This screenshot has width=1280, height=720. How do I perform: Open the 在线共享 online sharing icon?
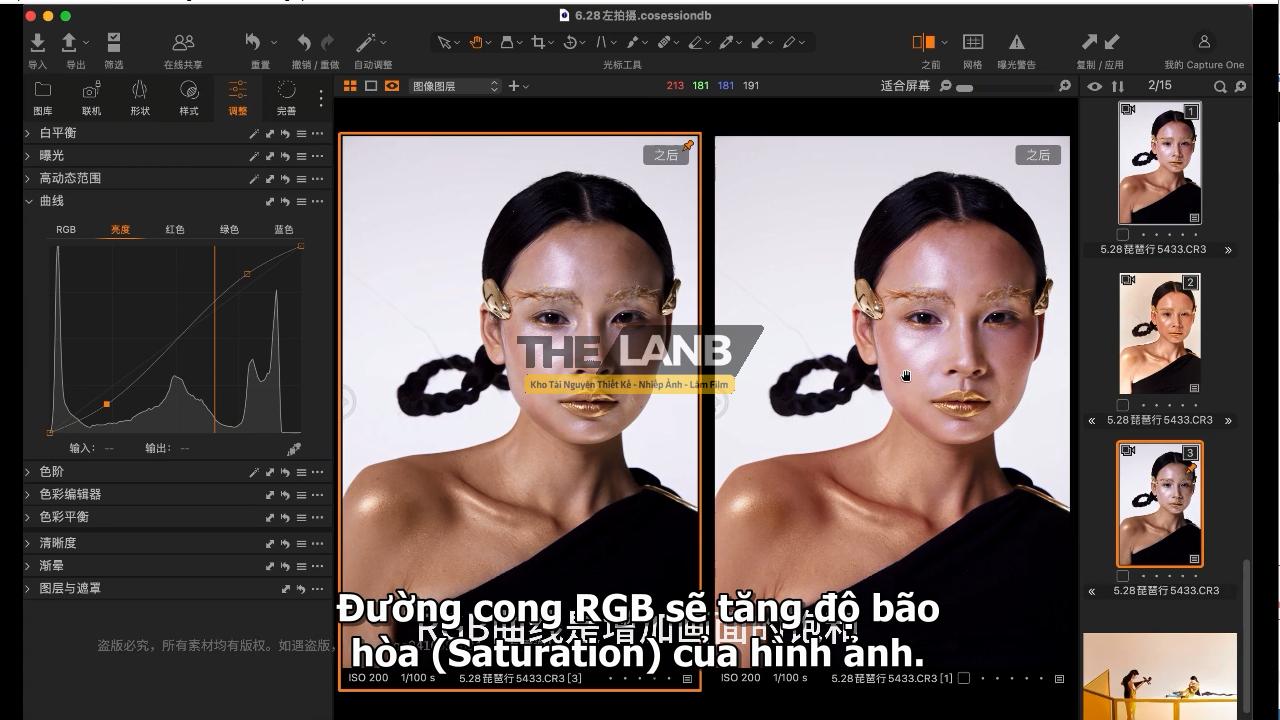183,42
